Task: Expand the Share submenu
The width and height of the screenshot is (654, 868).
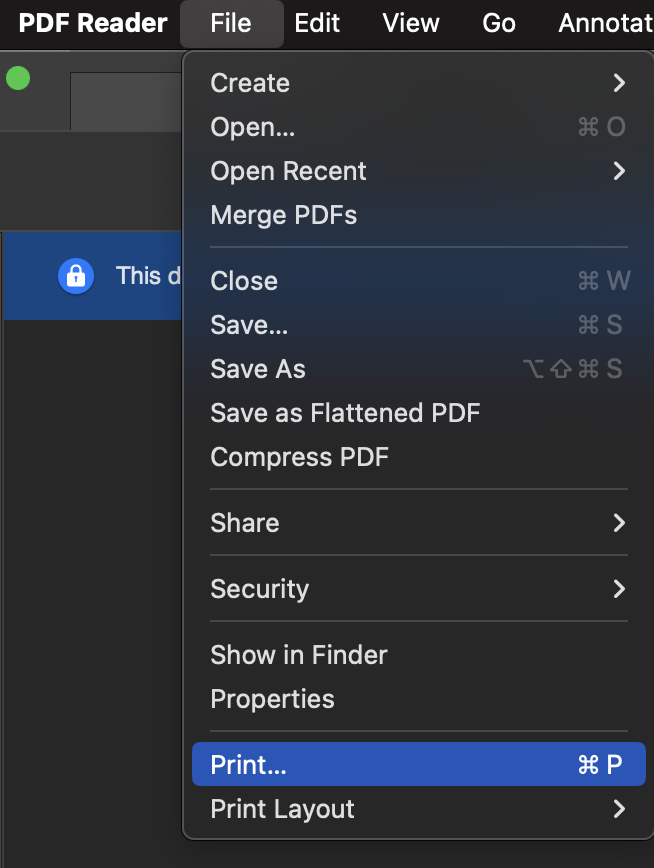Action: click(419, 523)
